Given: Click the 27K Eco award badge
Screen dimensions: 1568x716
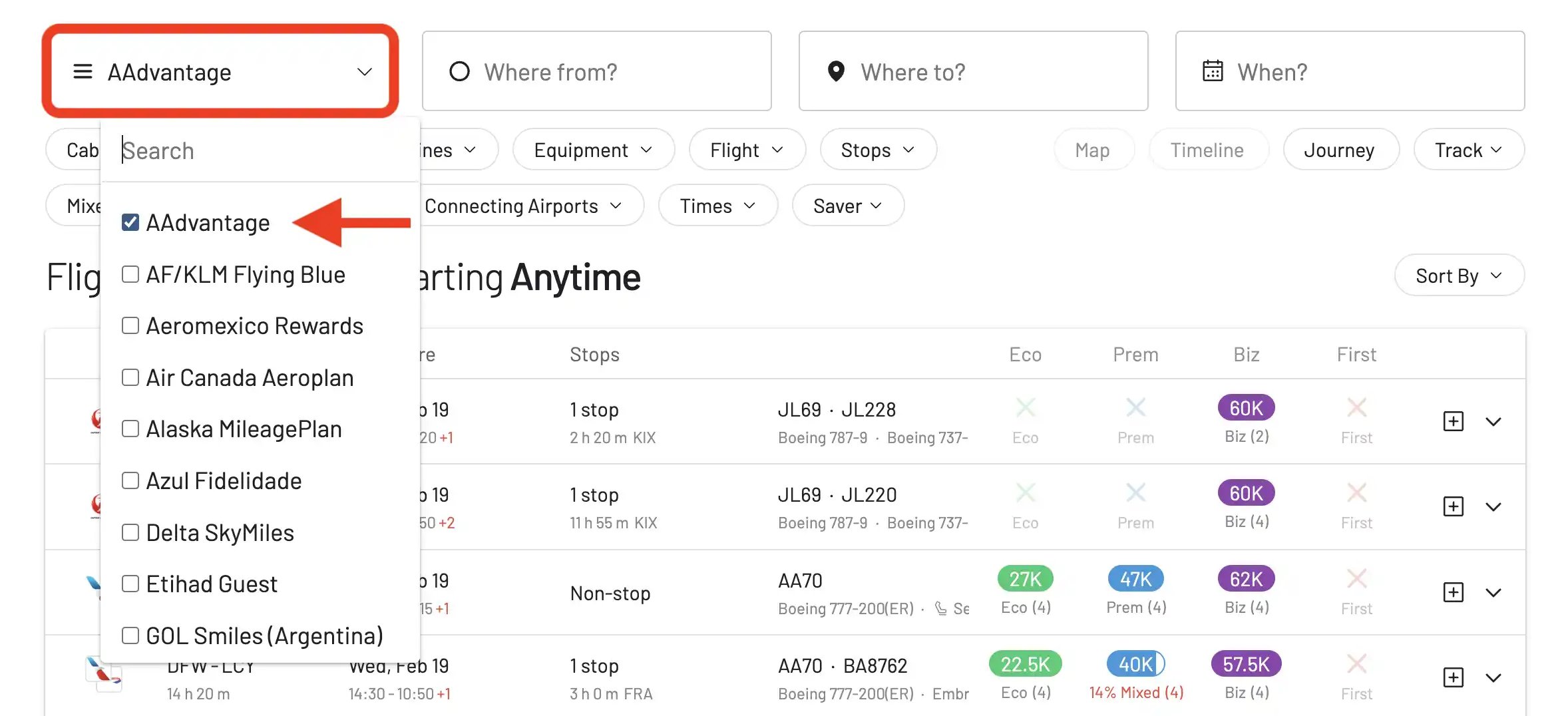Looking at the screenshot, I should 1025,579.
